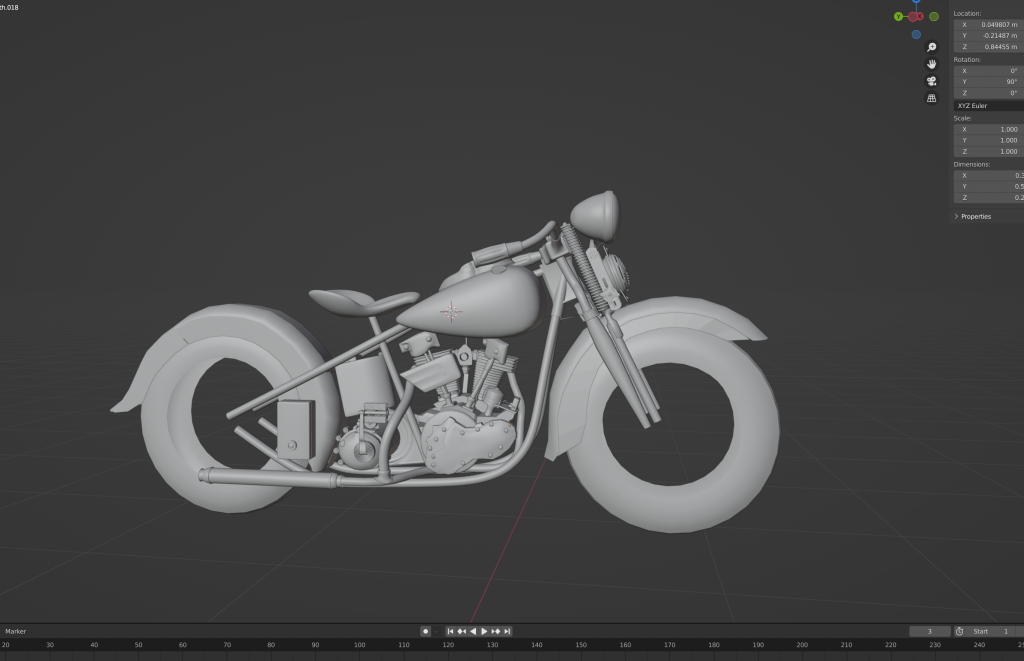Toggle the auto keying record button
Viewport: 1024px width, 661px height.
425,631
